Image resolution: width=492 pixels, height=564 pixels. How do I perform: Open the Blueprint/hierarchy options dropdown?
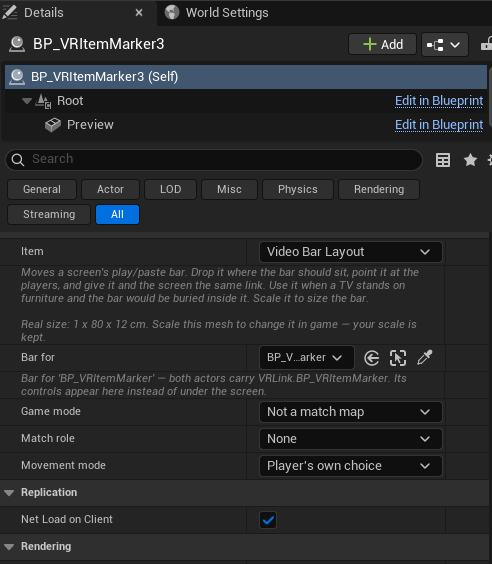[445, 45]
